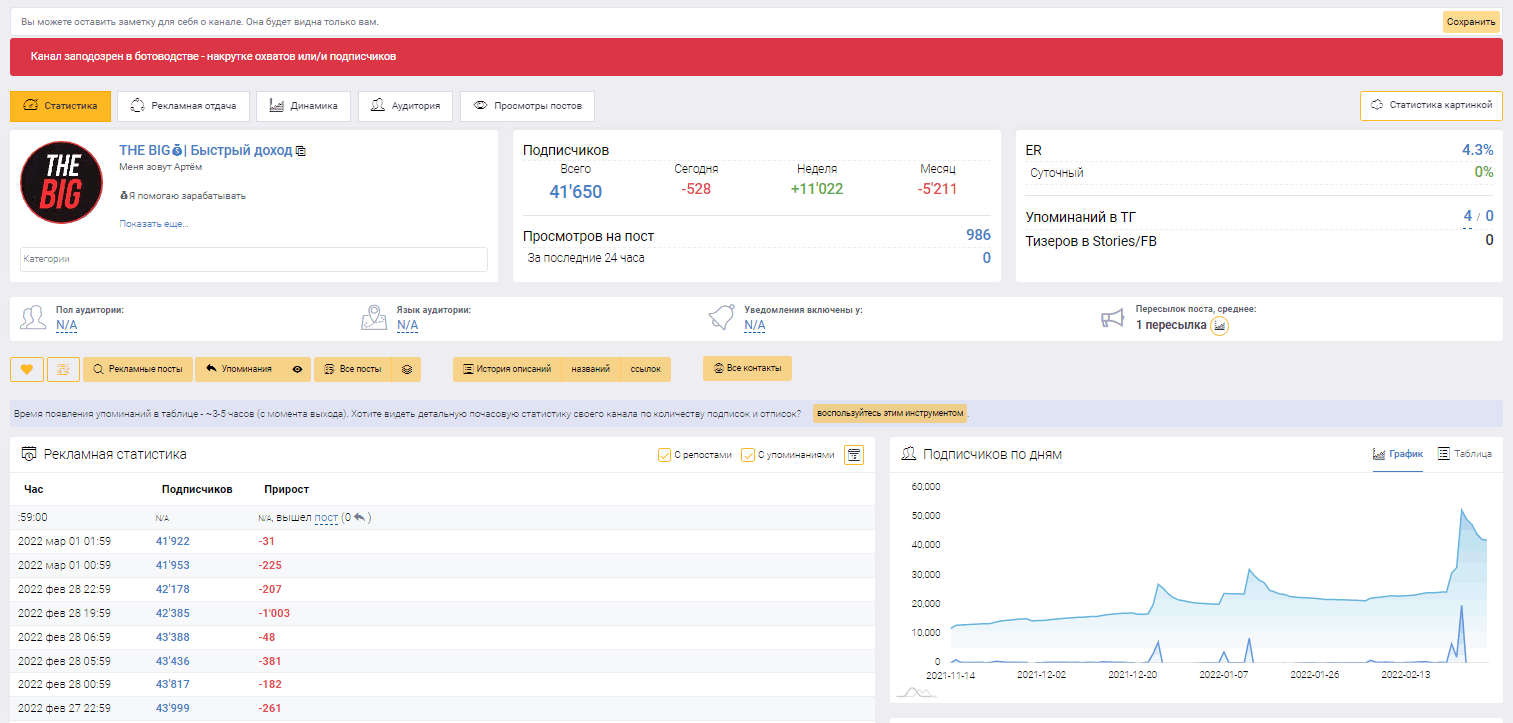Open the Статистика tab
The image size is (1513, 723).
click(60, 106)
